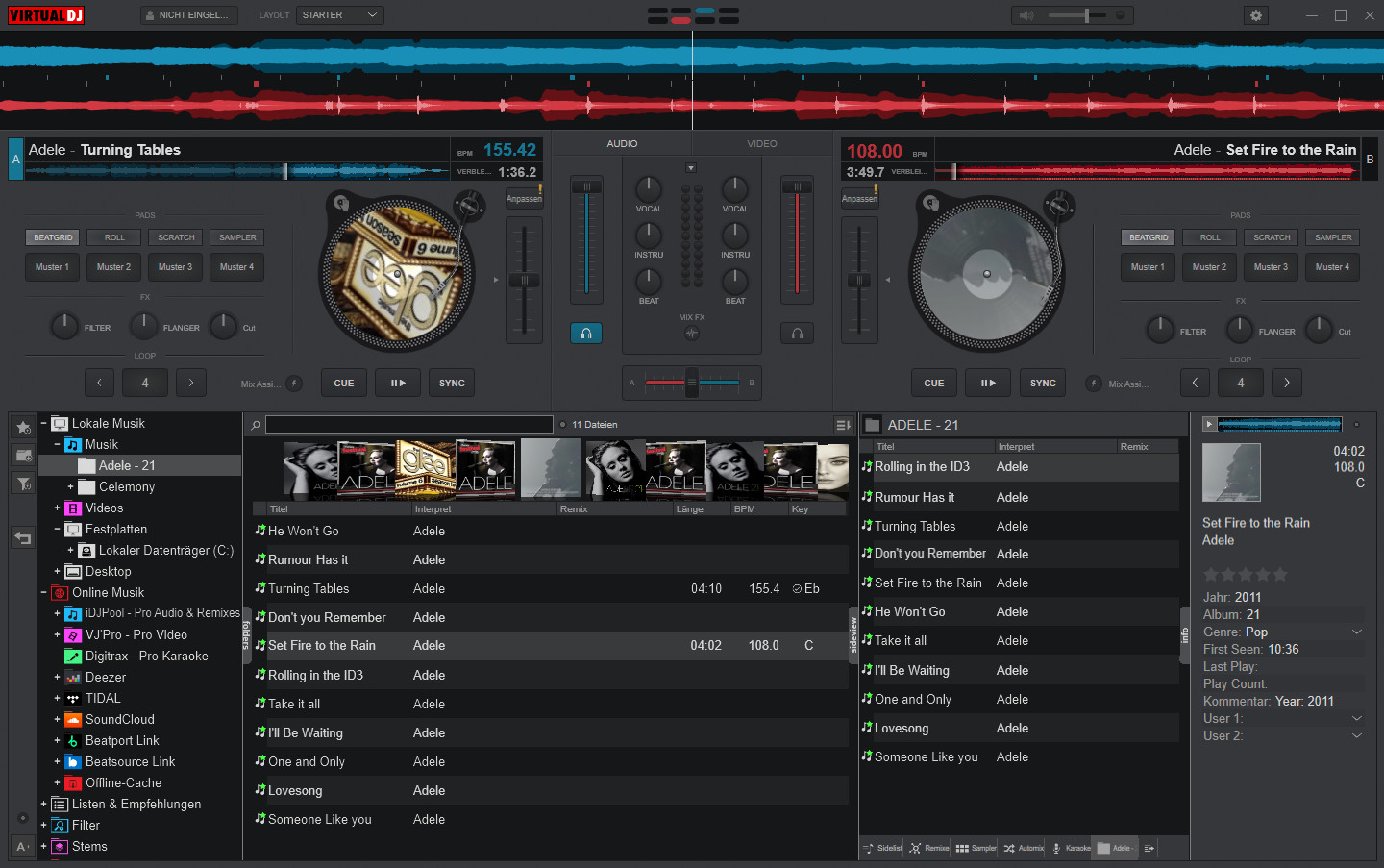Open the Genre dropdown in info panel
This screenshot has height=868, width=1384.
[x=1357, y=632]
